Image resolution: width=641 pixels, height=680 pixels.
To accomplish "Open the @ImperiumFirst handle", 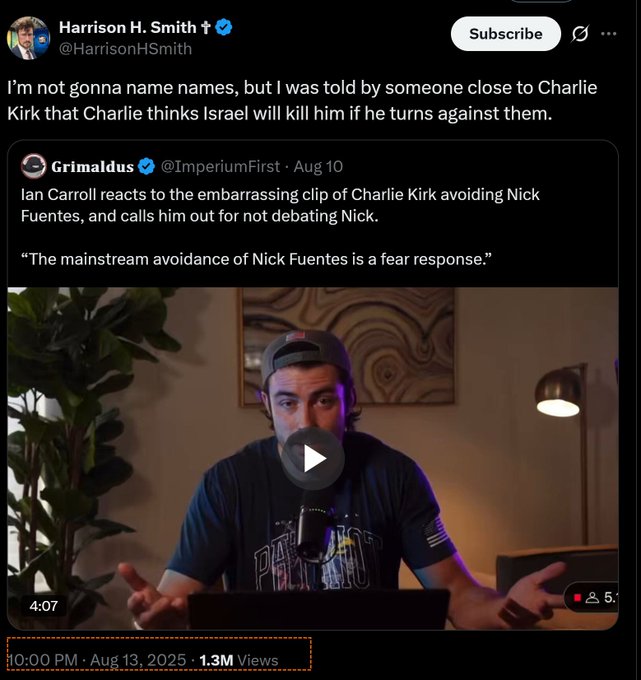I will tap(220, 167).
